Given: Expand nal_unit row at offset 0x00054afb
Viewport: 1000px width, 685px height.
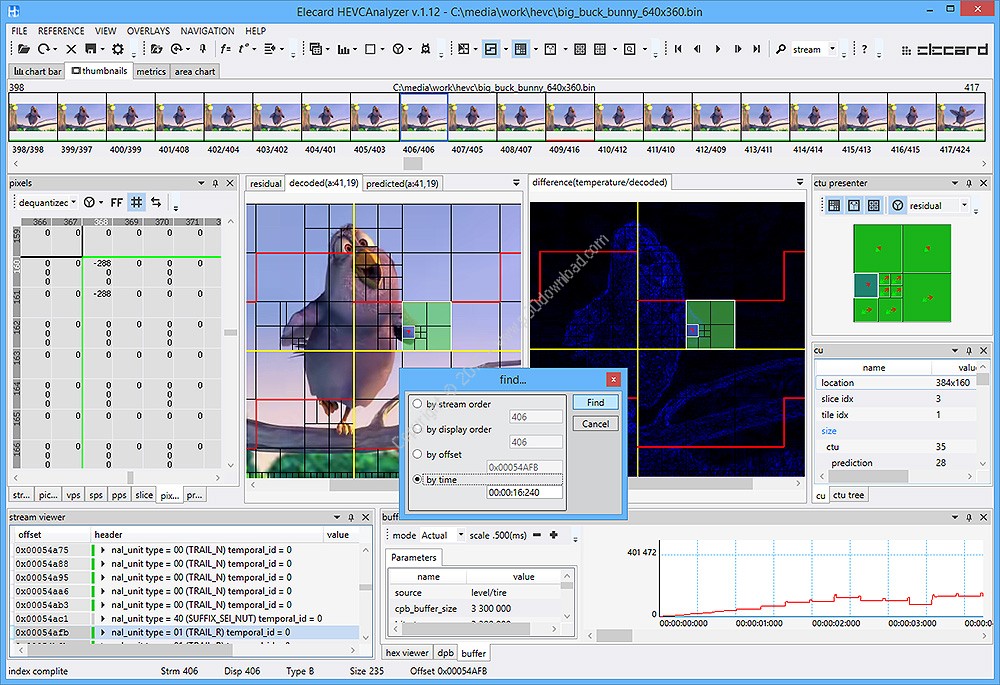Looking at the screenshot, I should pyautogui.click(x=103, y=632).
